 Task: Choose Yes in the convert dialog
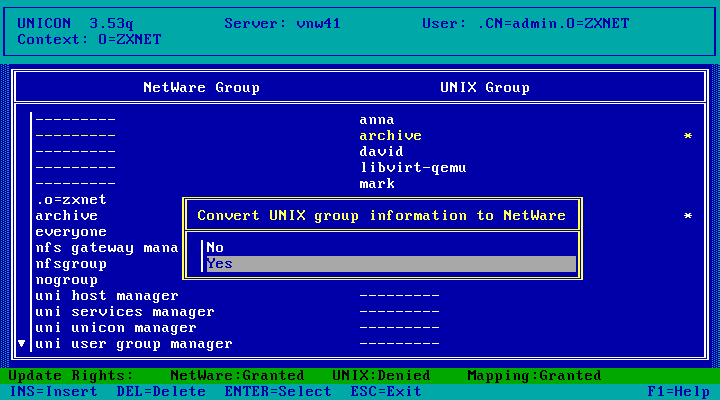391,264
